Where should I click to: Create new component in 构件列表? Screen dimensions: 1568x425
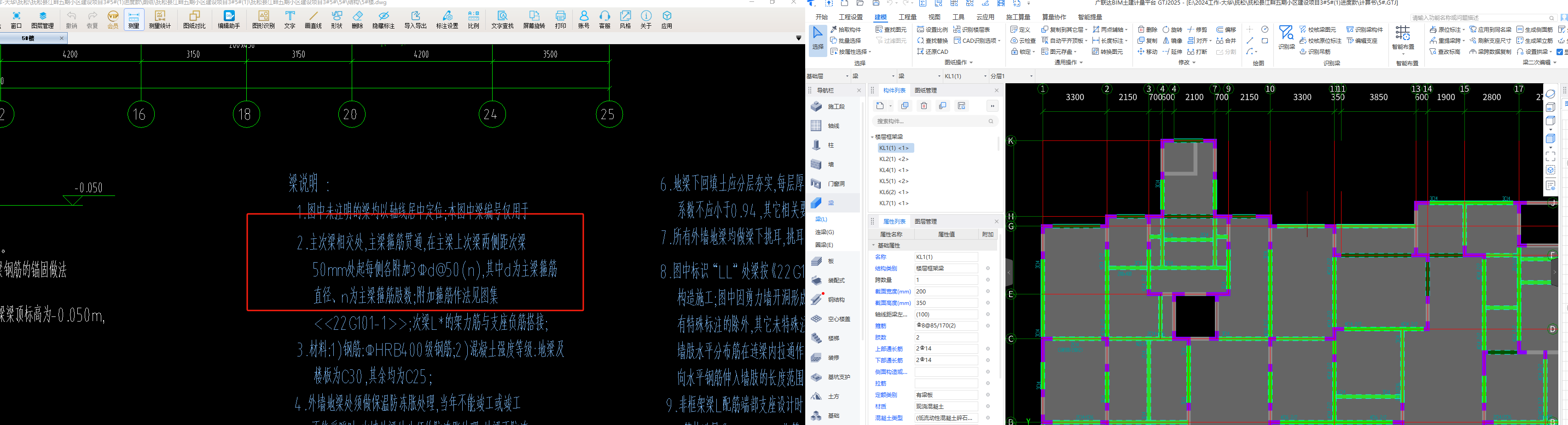click(880, 106)
